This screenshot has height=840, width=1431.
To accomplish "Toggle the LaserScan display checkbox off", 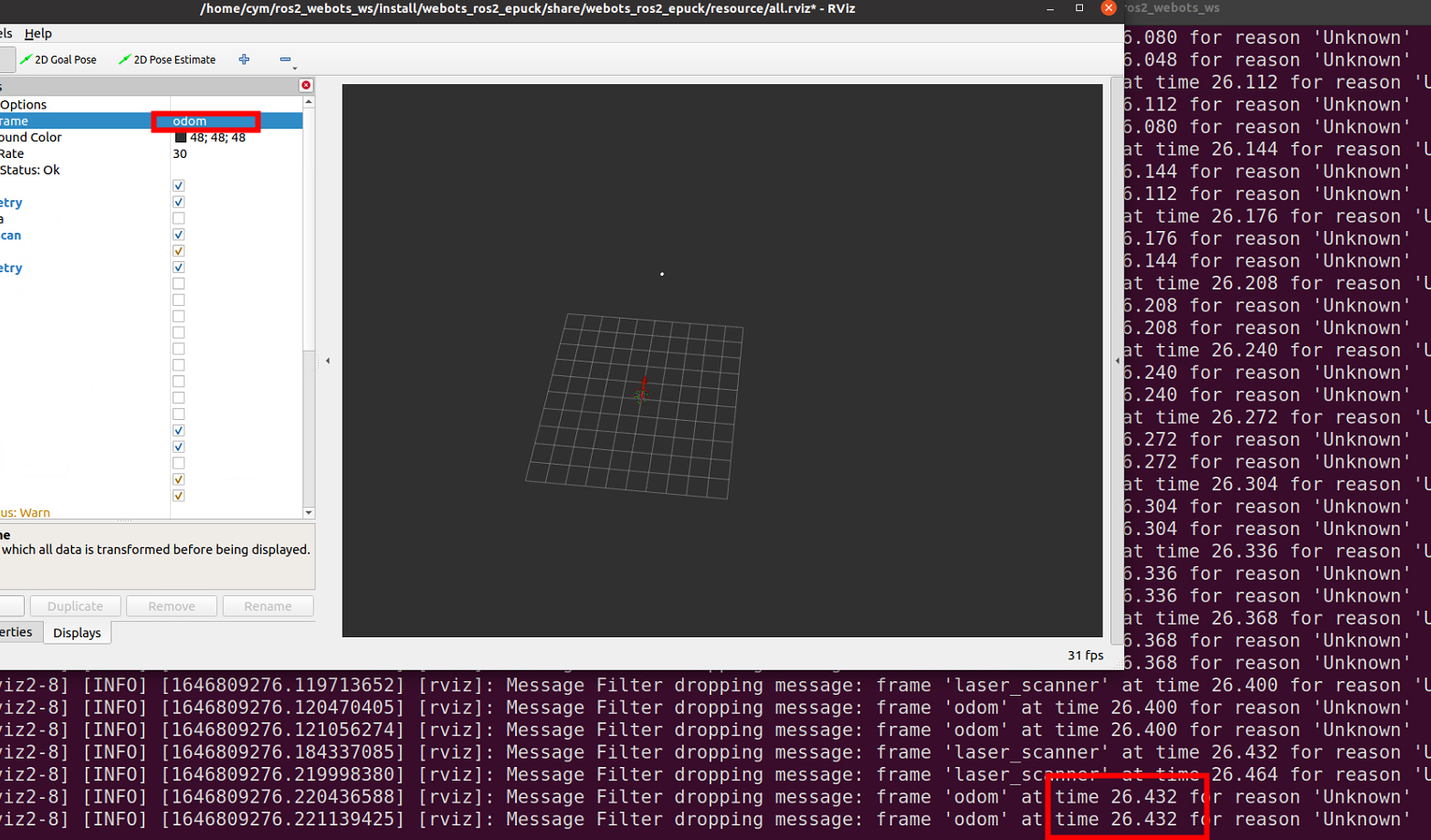I will point(178,235).
